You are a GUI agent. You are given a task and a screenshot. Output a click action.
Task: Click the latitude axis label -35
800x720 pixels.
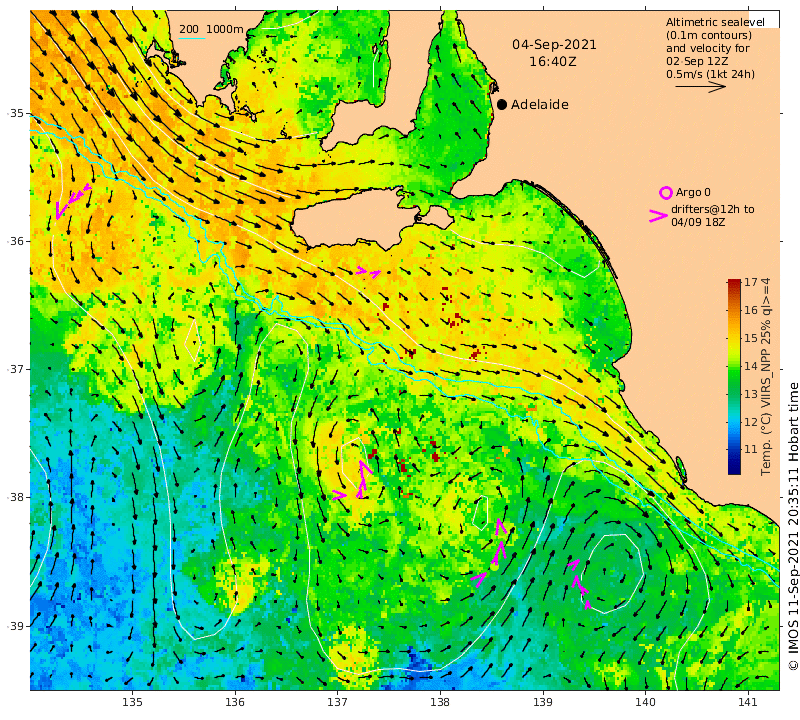(16, 113)
